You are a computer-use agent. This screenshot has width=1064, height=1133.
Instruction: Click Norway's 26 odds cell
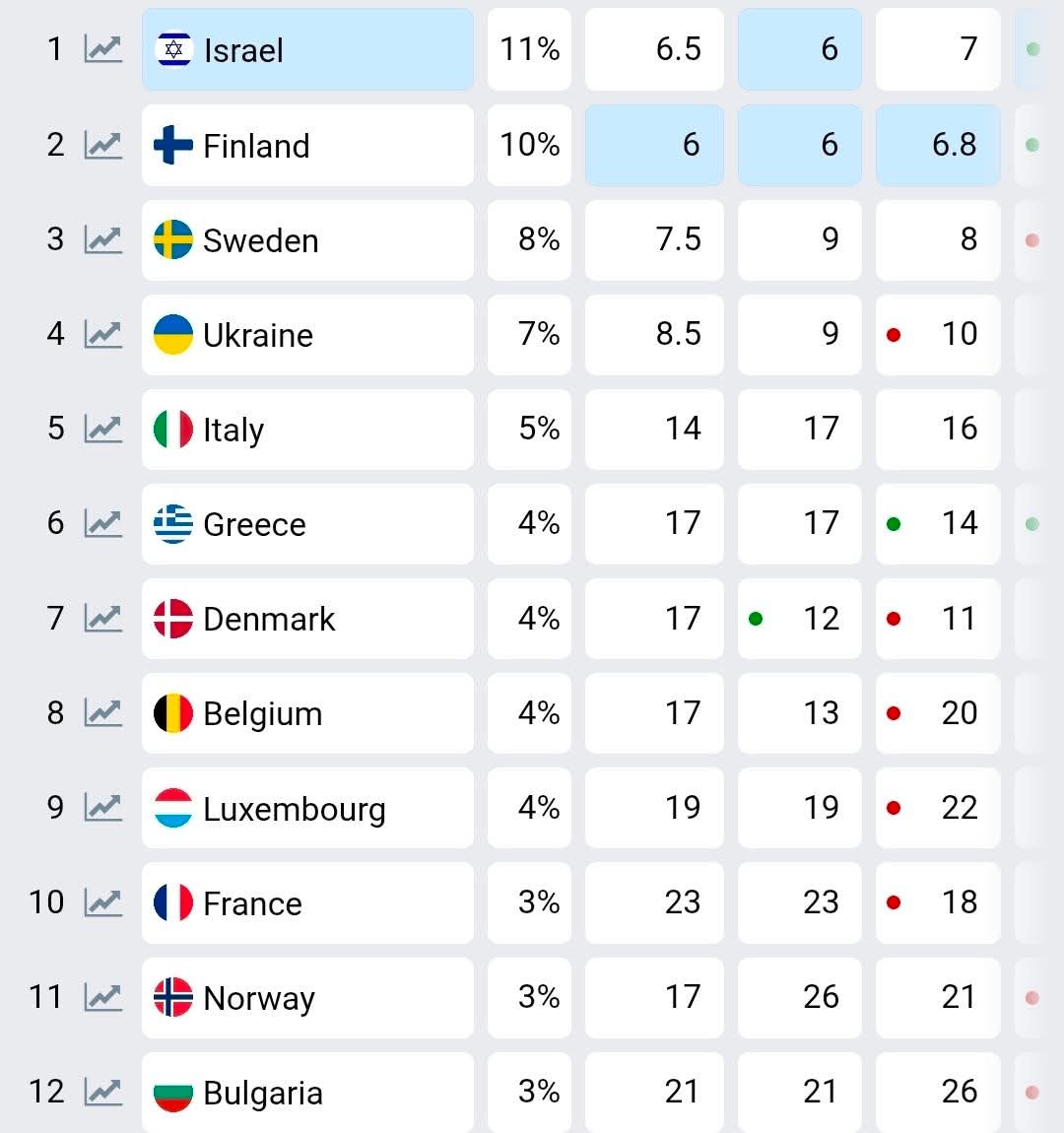coord(799,997)
